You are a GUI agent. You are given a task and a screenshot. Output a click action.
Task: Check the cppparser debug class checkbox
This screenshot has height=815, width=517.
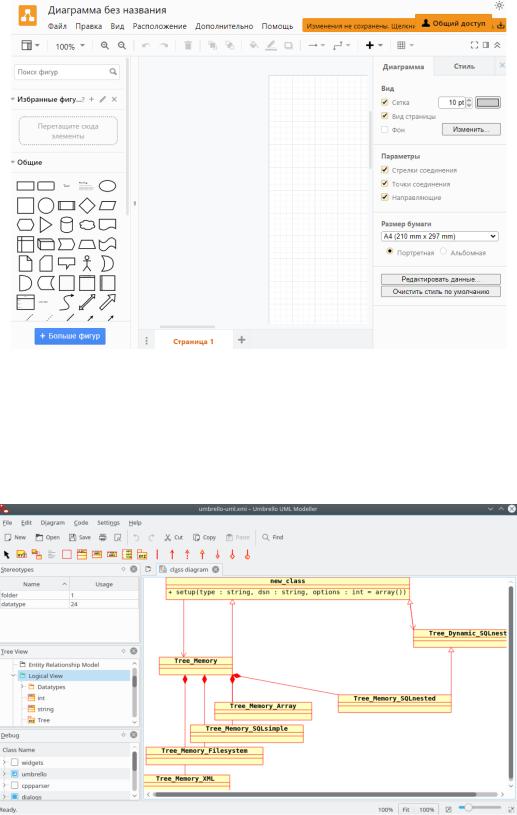coord(15,785)
